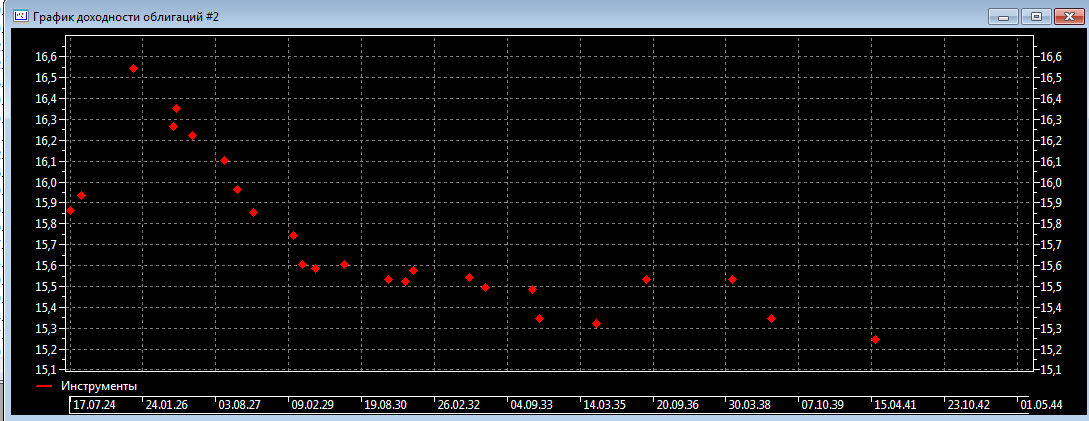Click date label 23.10.42
The width and height of the screenshot is (1089, 421).
[x=969, y=404]
